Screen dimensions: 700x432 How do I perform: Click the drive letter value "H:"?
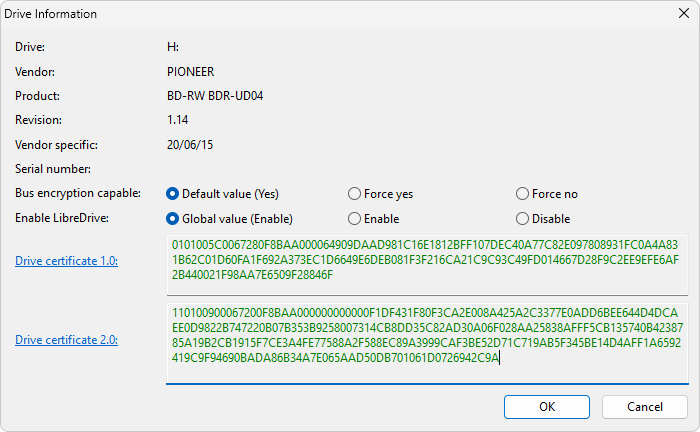point(173,47)
